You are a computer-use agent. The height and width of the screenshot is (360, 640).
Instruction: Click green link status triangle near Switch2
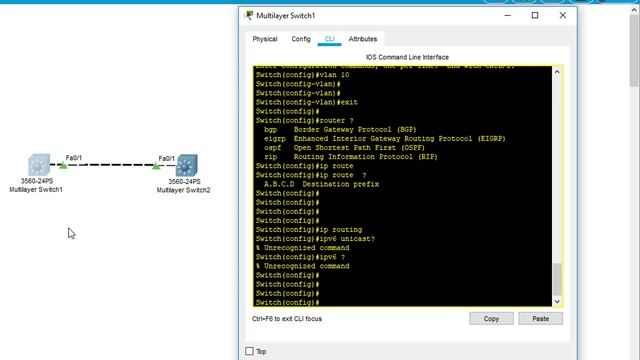pos(156,165)
